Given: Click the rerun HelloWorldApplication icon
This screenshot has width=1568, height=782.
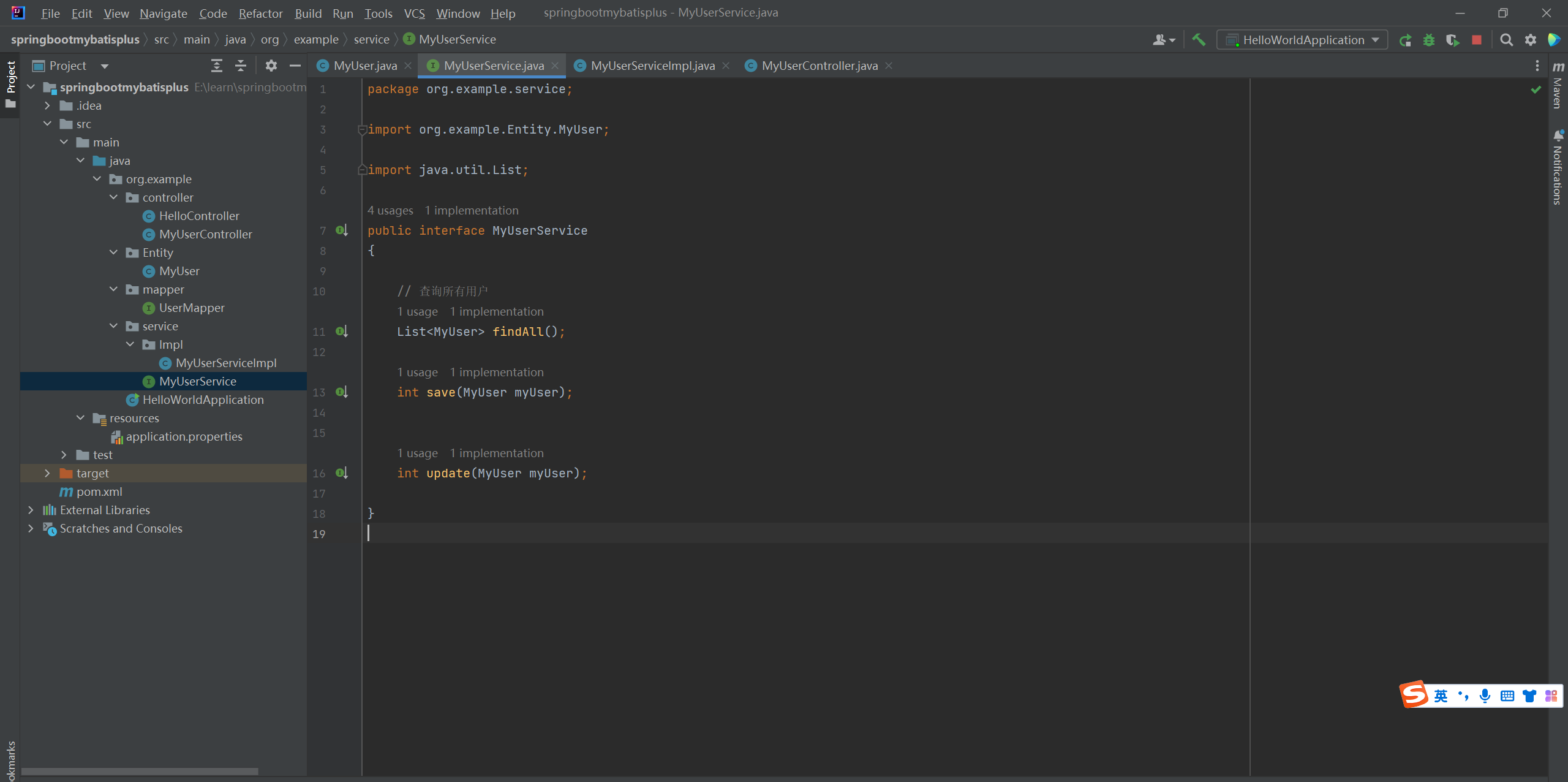Looking at the screenshot, I should click(1405, 40).
